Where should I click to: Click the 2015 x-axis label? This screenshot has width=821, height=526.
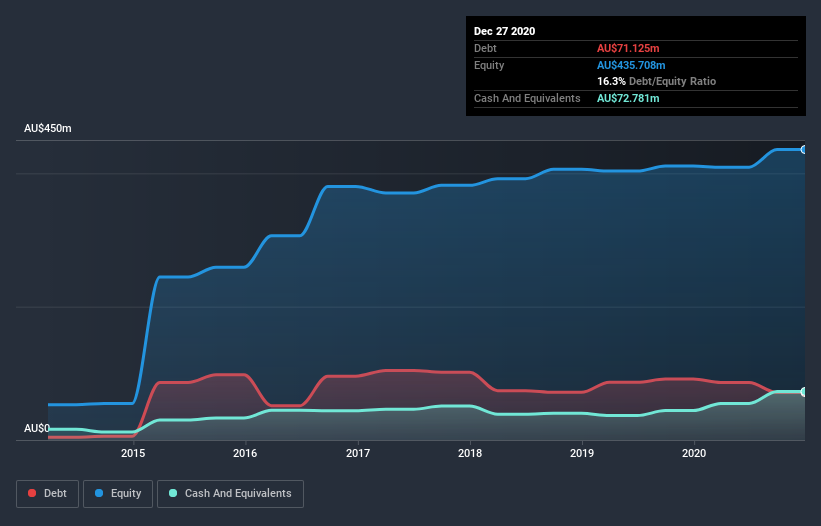[133, 453]
